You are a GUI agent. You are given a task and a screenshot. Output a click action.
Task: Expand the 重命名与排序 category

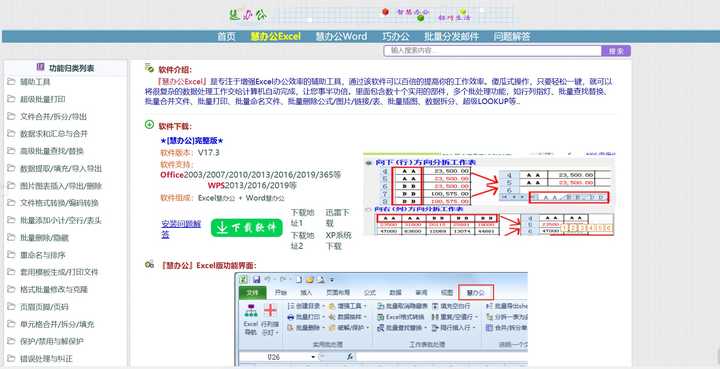pos(43,255)
